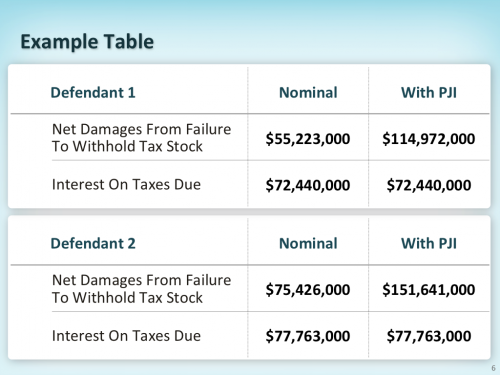The height and width of the screenshot is (375, 500).
Task: Click Defendant 2 nominal $77,763,000 value
Action: point(308,336)
